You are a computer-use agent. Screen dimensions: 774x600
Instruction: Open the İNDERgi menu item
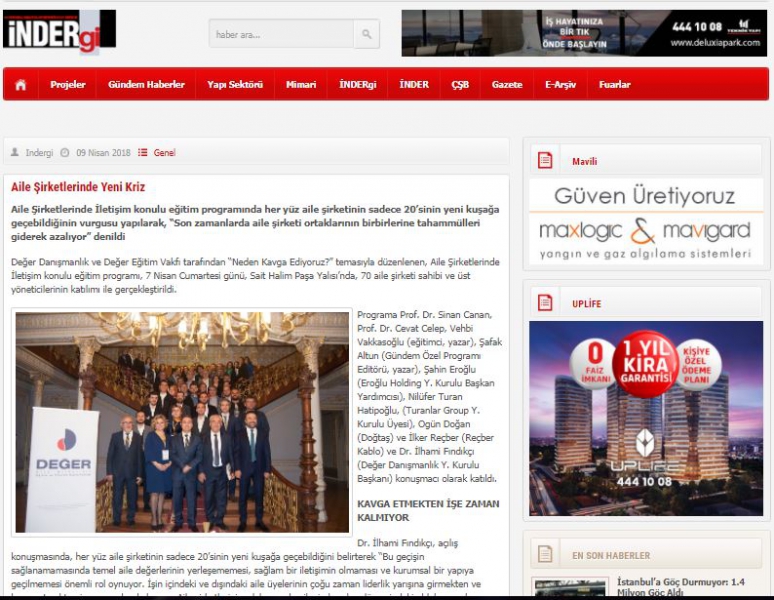tap(358, 85)
